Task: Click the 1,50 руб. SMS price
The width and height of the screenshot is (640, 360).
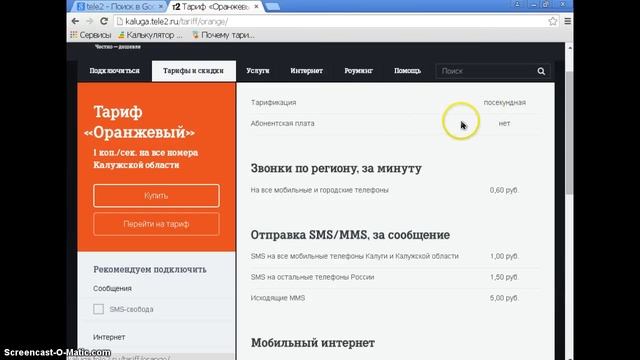Action: pyautogui.click(x=504, y=277)
